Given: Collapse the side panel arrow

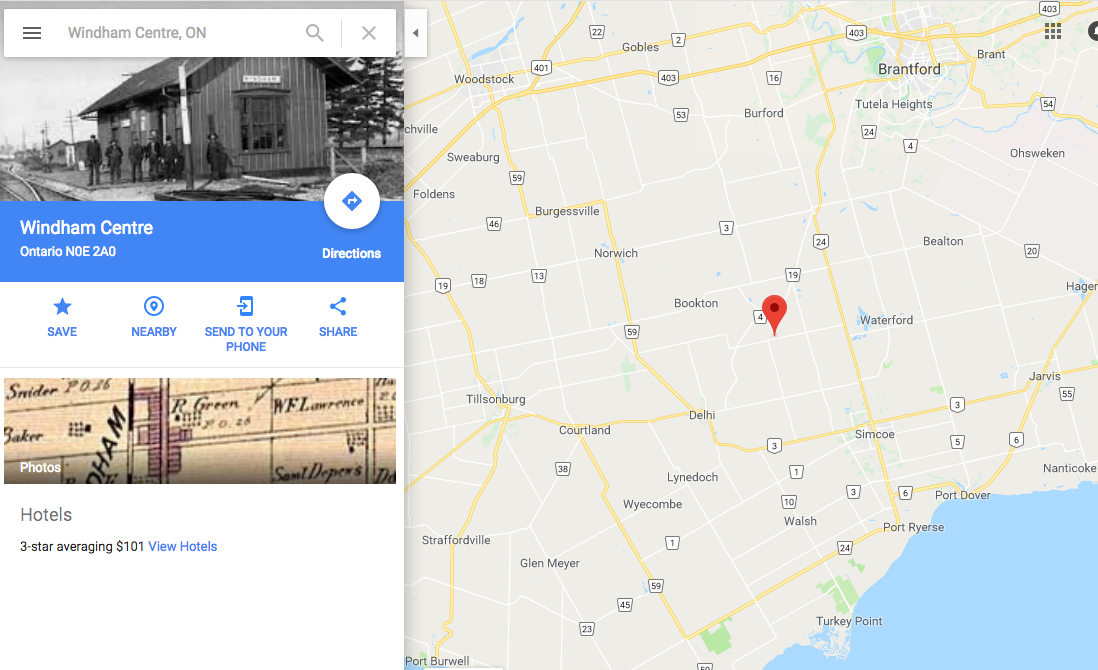Looking at the screenshot, I should (x=415, y=33).
